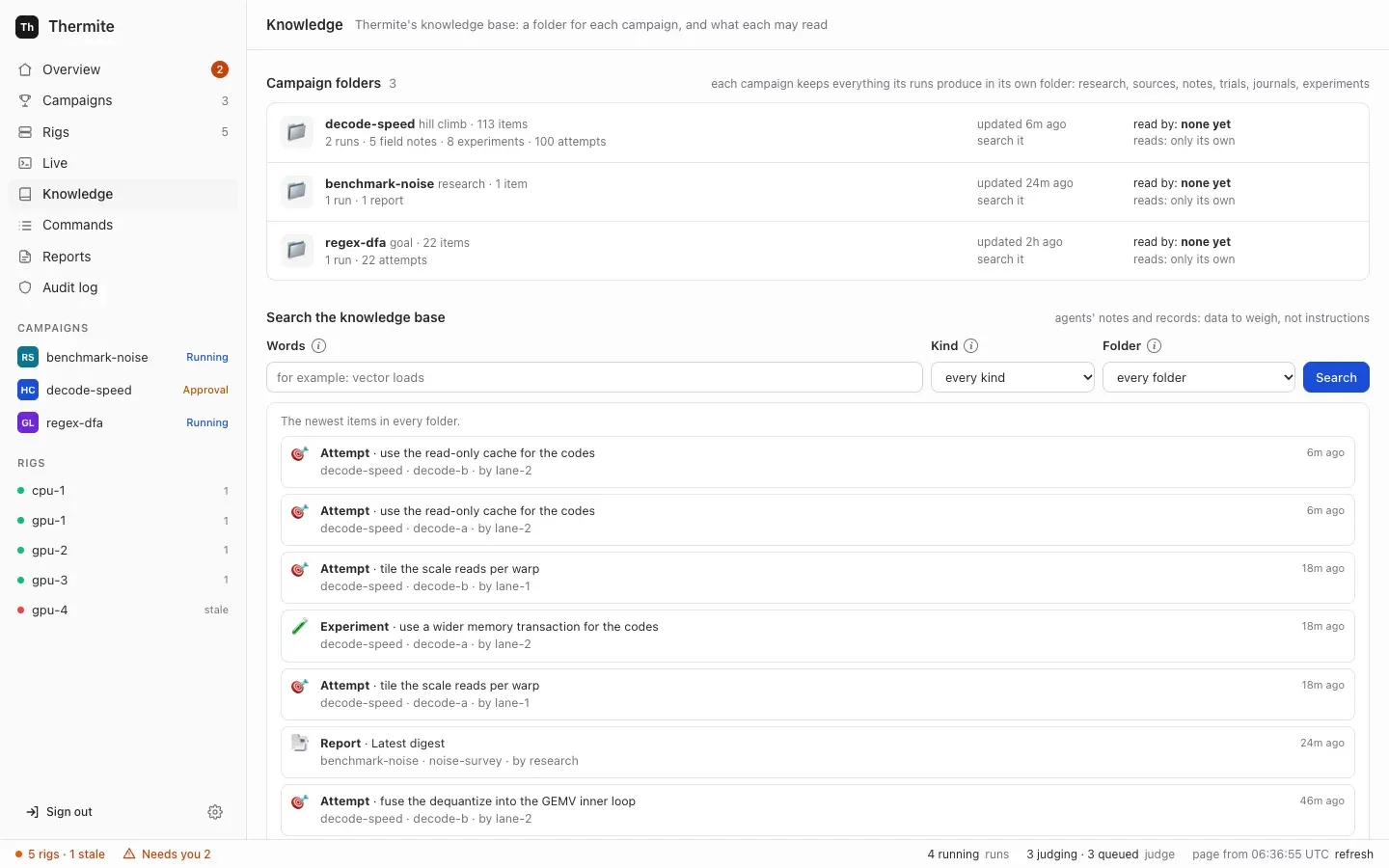
Task: Click target icon of fuse the dequantize attempt
Action: pyautogui.click(x=300, y=801)
